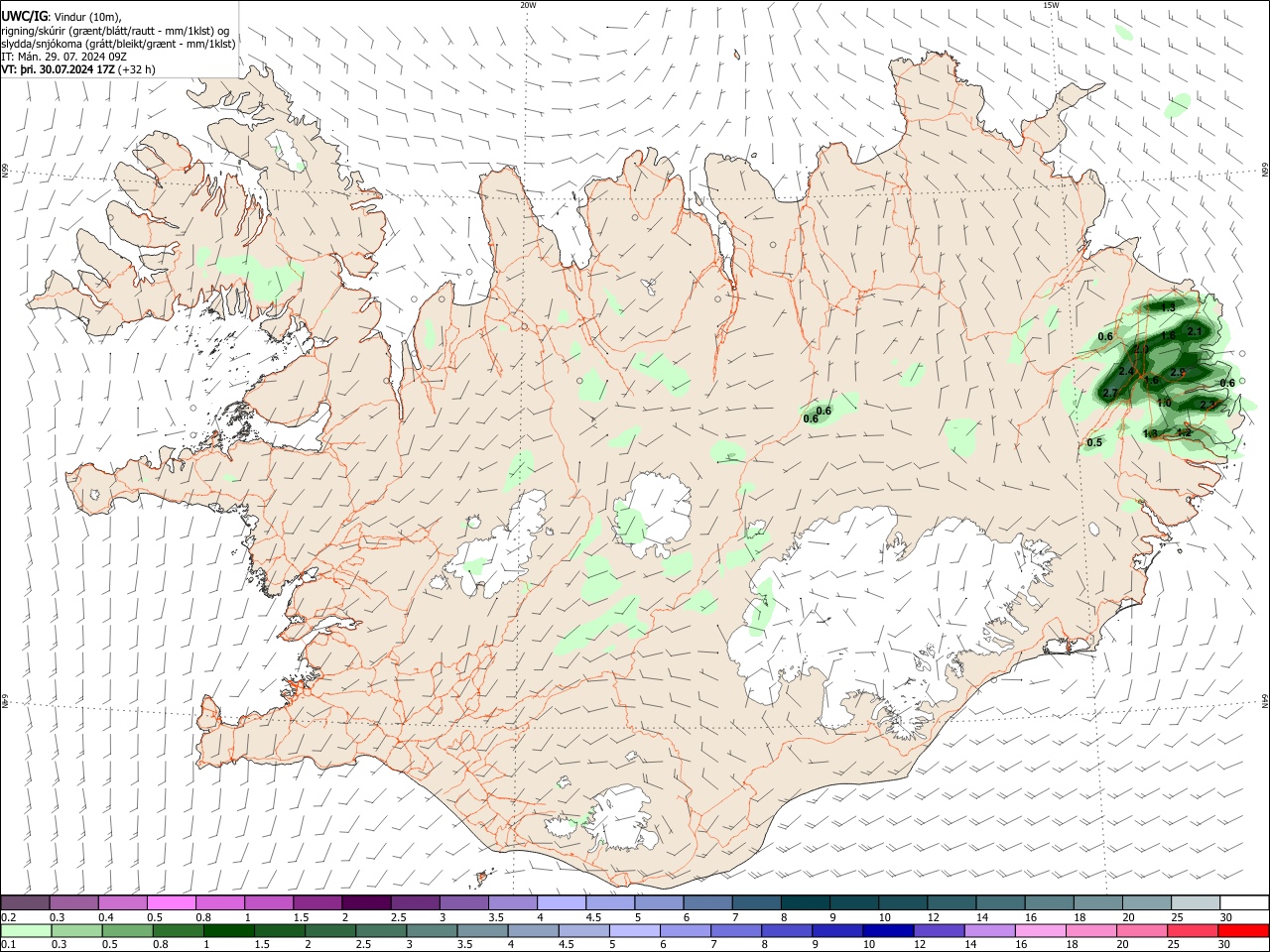Viewport: 1270px width, 952px height.
Task: Click the 1.2 precipitation value on the map
Action: coord(1184,432)
